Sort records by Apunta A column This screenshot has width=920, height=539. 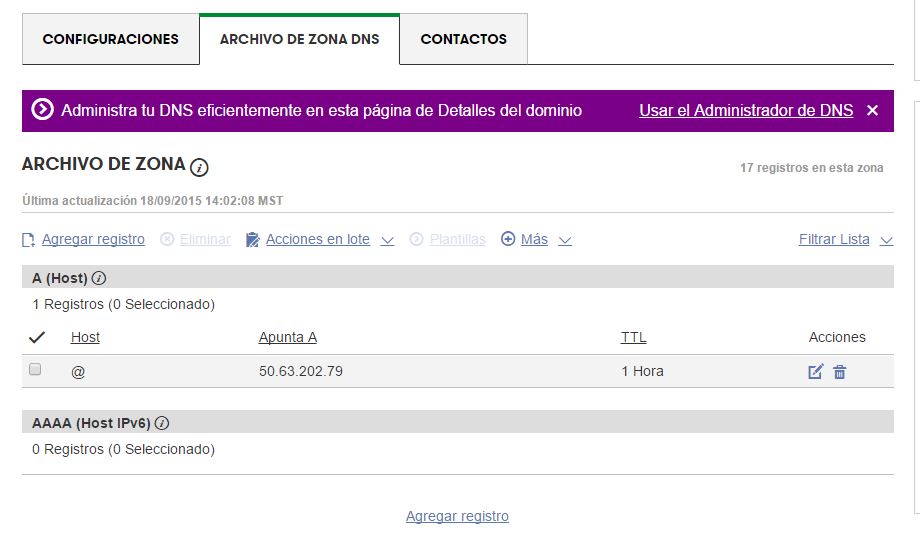point(287,338)
